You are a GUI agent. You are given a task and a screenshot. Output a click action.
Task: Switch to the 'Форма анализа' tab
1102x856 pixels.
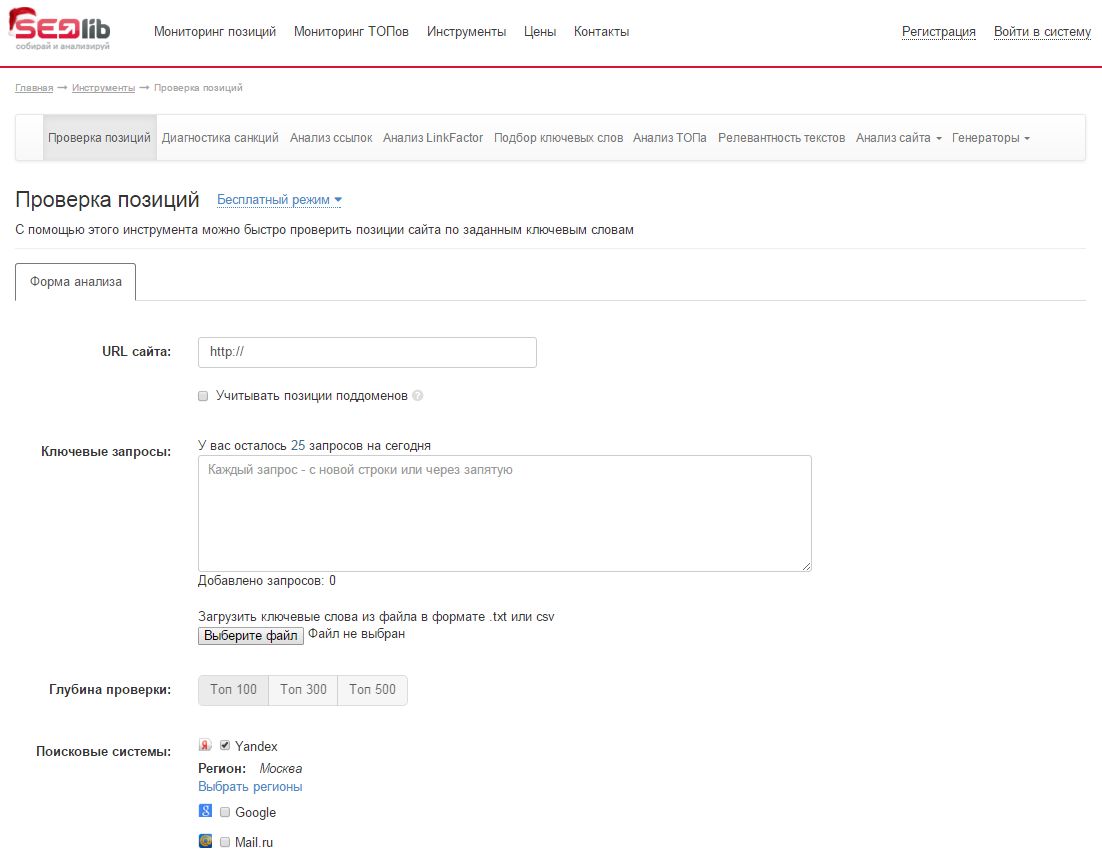[x=76, y=282]
